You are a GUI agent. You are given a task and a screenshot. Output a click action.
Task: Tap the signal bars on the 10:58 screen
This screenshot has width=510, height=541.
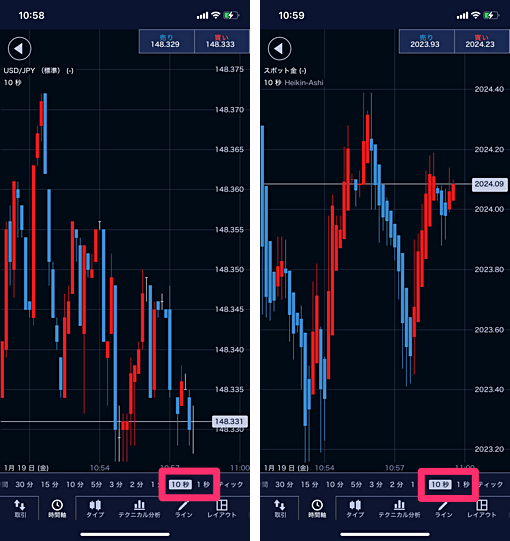(203, 16)
